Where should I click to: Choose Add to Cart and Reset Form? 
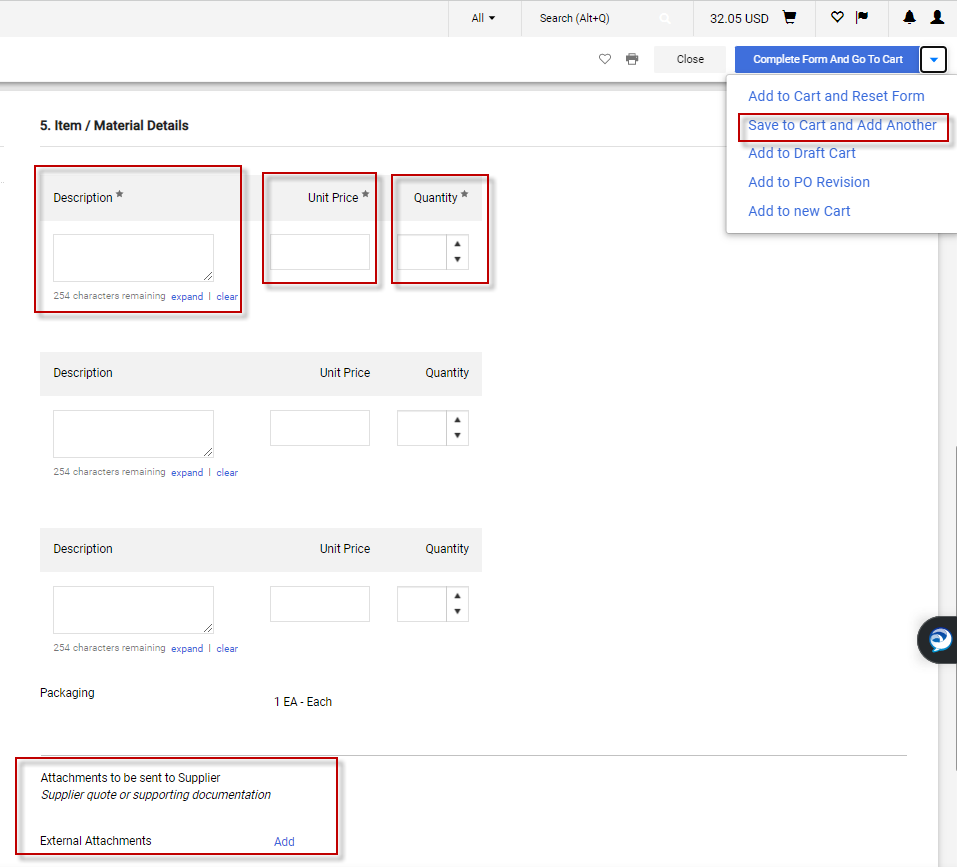click(836, 96)
